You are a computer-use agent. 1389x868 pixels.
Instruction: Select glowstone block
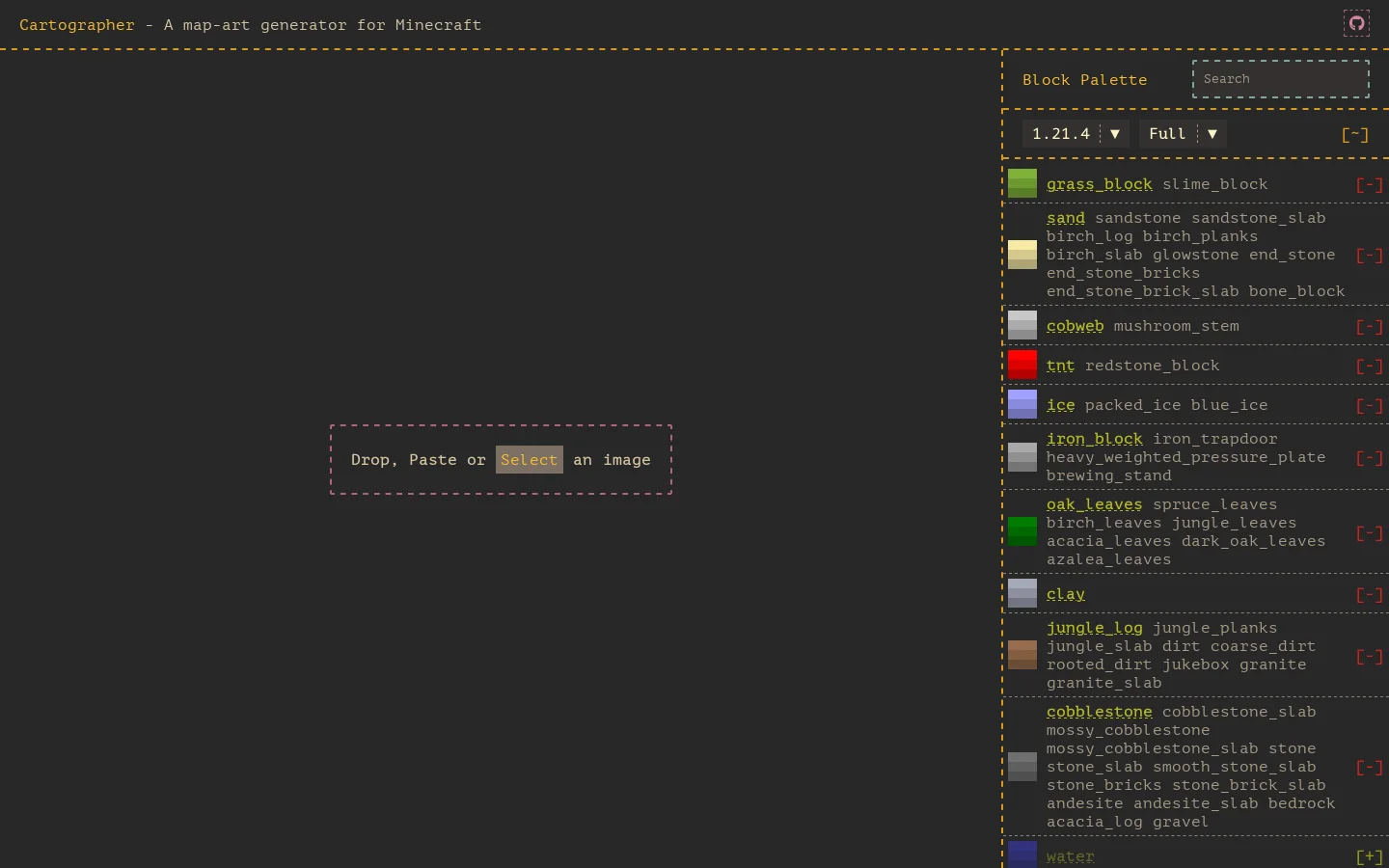coord(1196,255)
